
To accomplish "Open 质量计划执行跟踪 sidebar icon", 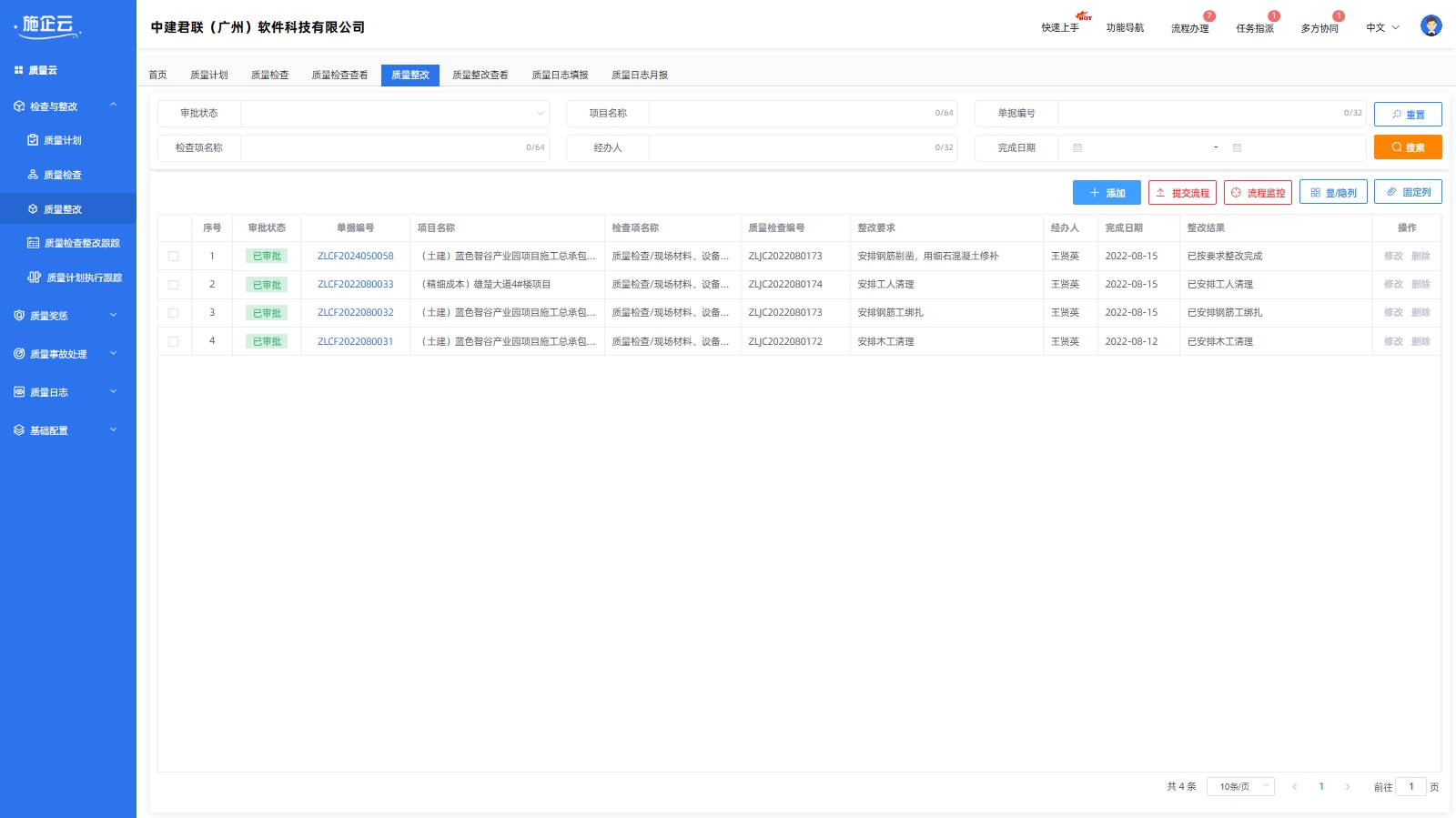I will 35,278.
